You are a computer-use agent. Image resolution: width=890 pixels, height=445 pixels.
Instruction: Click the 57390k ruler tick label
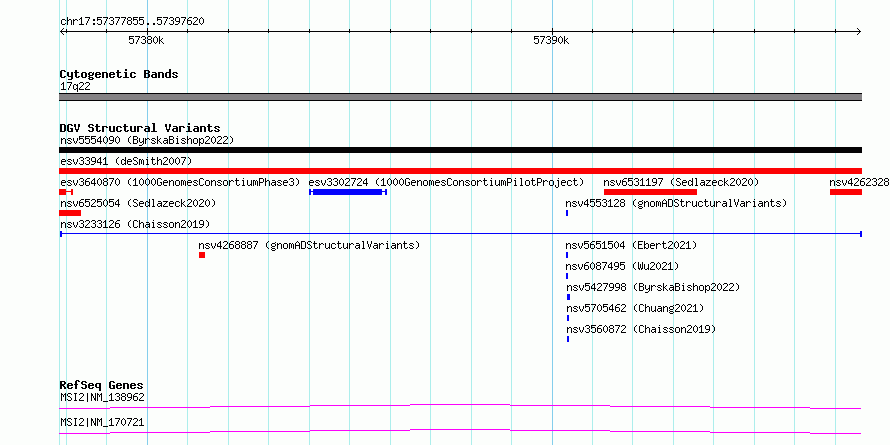click(551, 40)
